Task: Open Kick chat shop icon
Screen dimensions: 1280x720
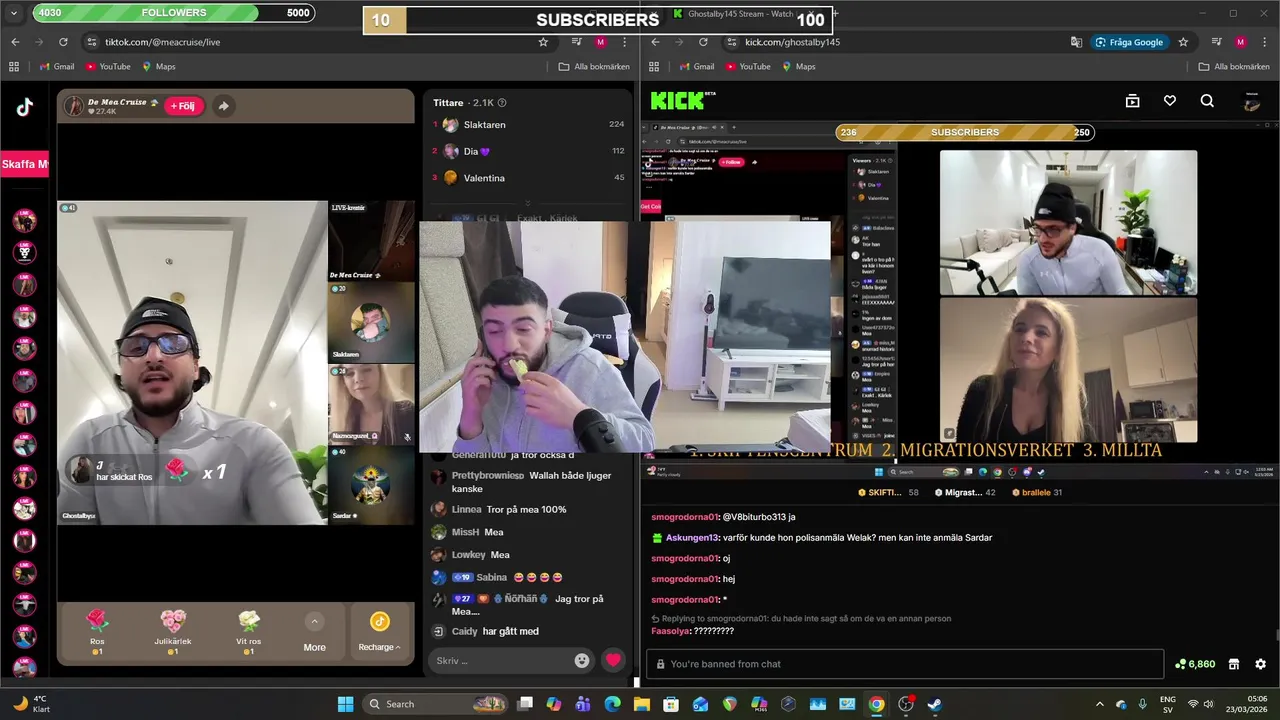Action: [1234, 664]
